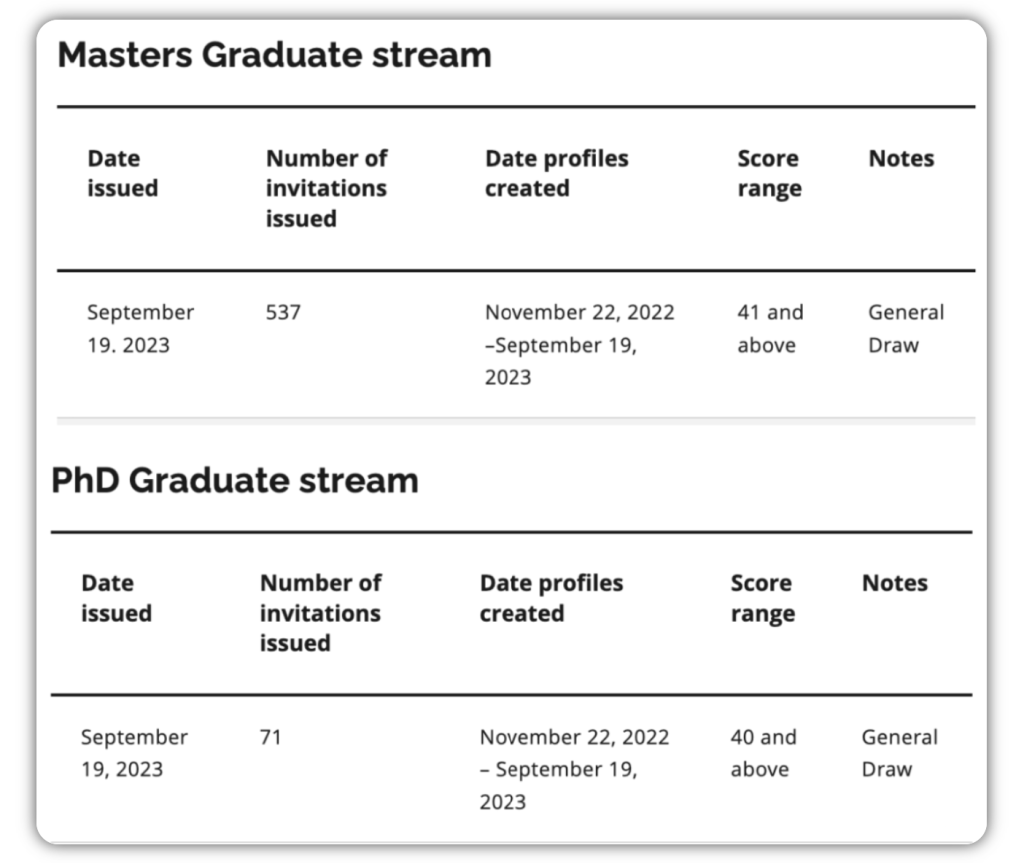Screen dimensions: 1024x864
Task: Select the 71 invitations cell
Action: click(270, 738)
